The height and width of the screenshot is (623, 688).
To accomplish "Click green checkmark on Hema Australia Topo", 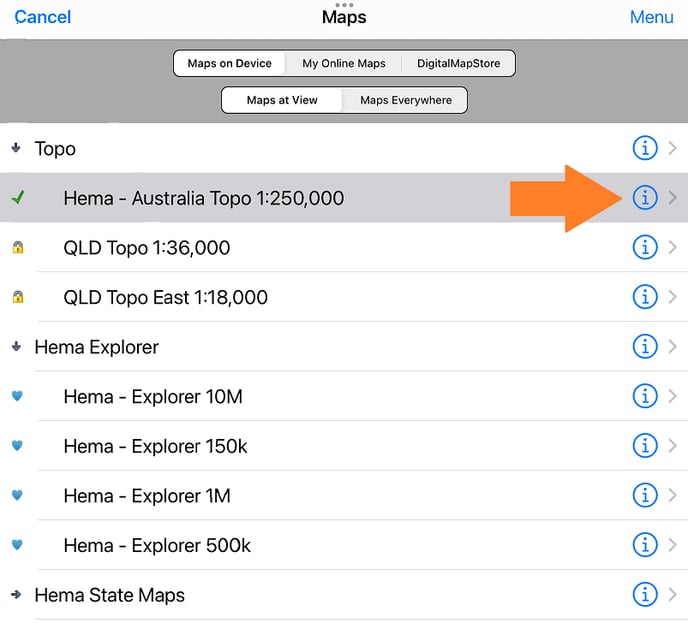I will pyautogui.click(x=17, y=198).
